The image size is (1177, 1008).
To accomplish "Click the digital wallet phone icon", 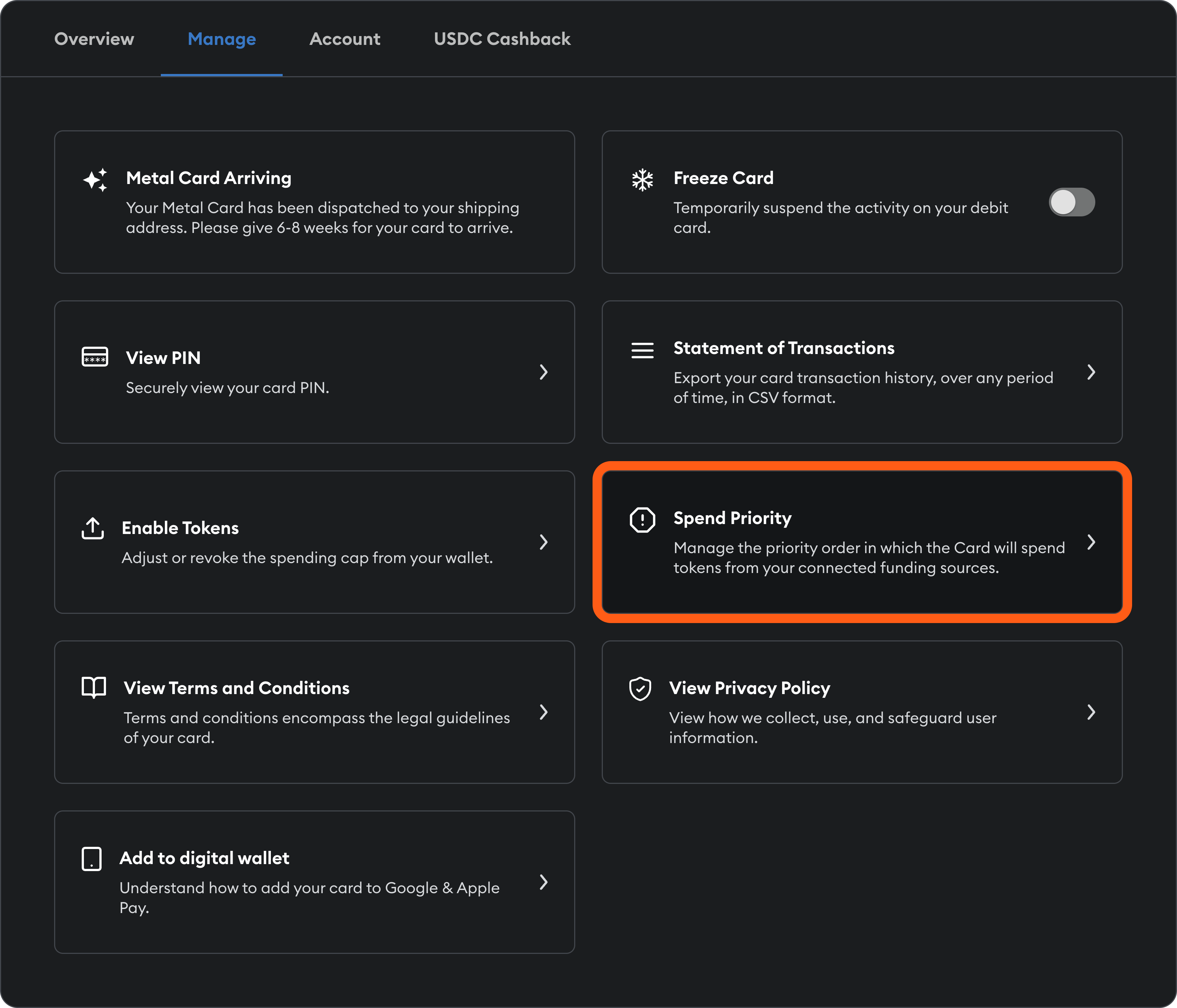I will pyautogui.click(x=91, y=859).
